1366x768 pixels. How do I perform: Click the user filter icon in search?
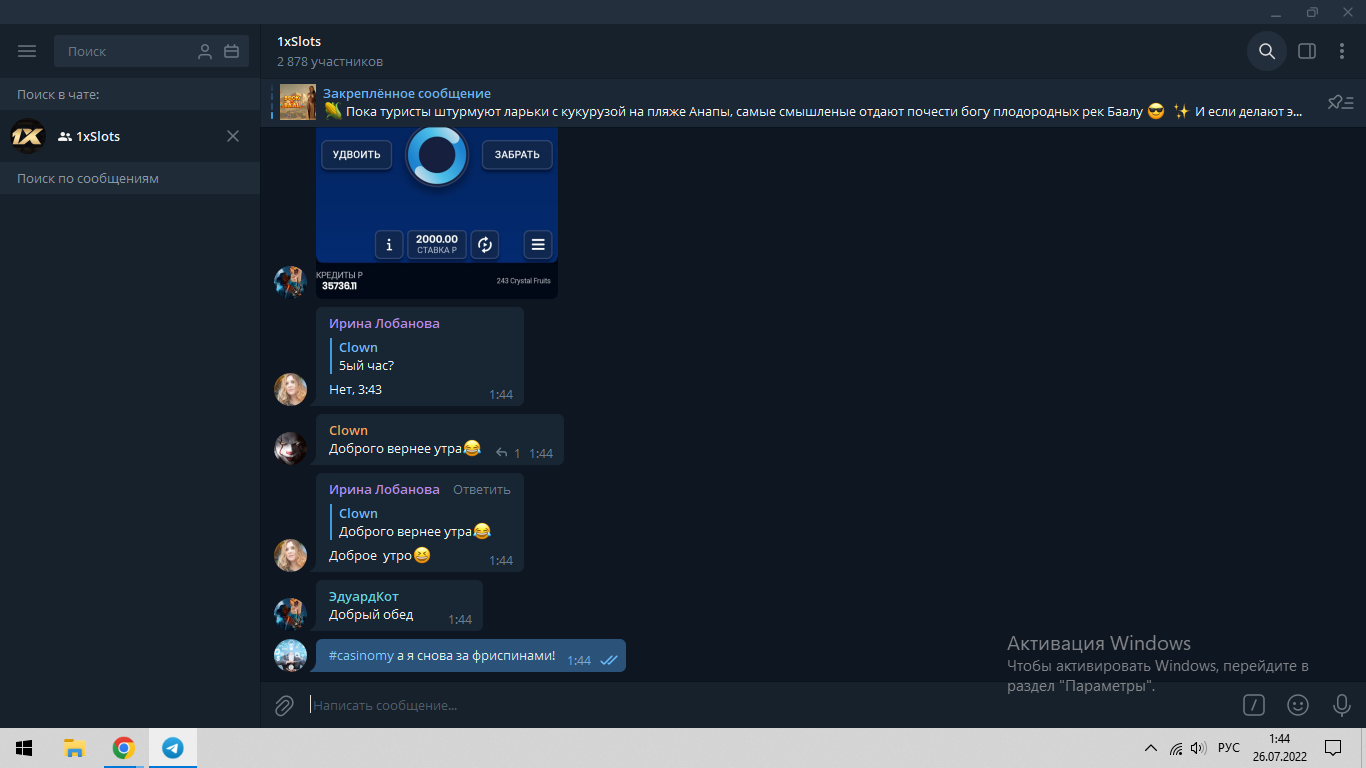pos(205,51)
